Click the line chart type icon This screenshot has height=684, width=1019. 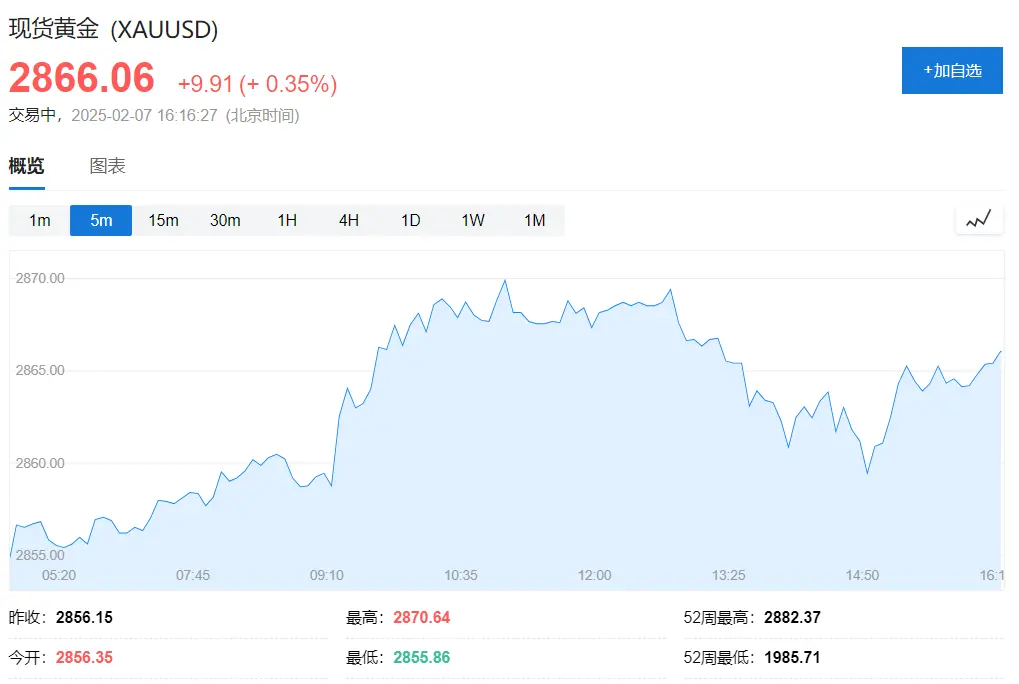point(979,220)
